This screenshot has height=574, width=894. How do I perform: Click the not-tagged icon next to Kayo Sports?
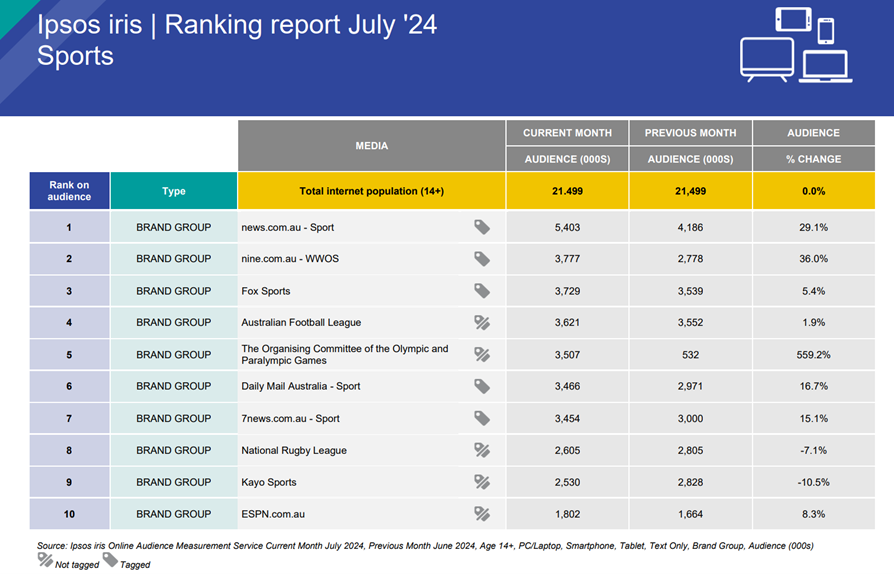482,482
